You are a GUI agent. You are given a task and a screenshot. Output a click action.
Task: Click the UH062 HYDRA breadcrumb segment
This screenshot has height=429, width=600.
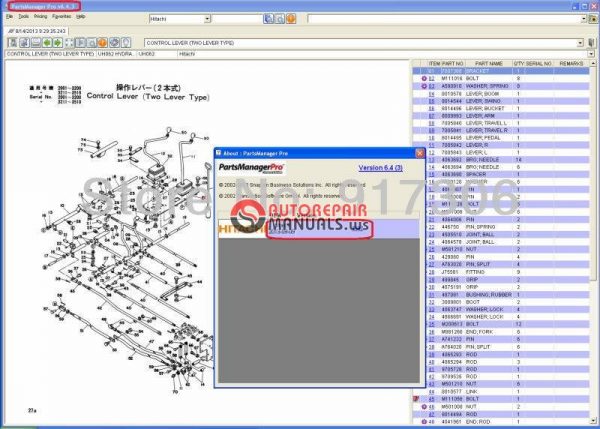(116, 54)
